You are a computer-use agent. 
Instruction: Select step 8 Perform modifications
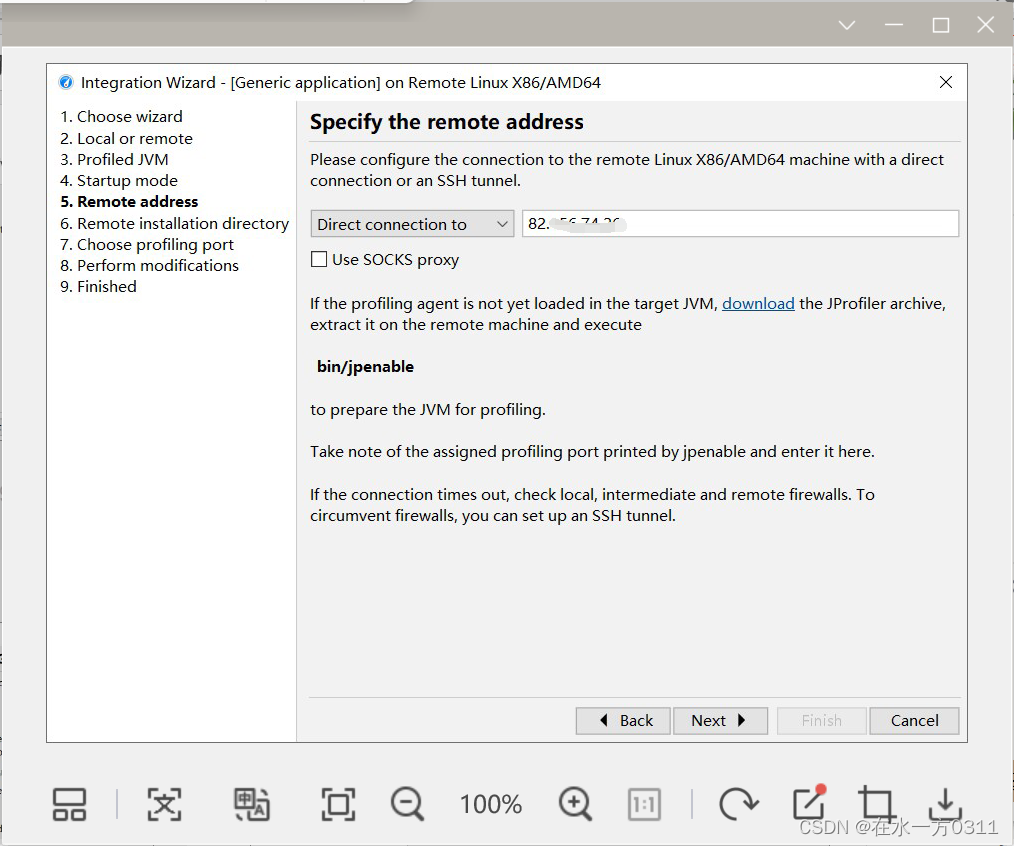coord(149,265)
